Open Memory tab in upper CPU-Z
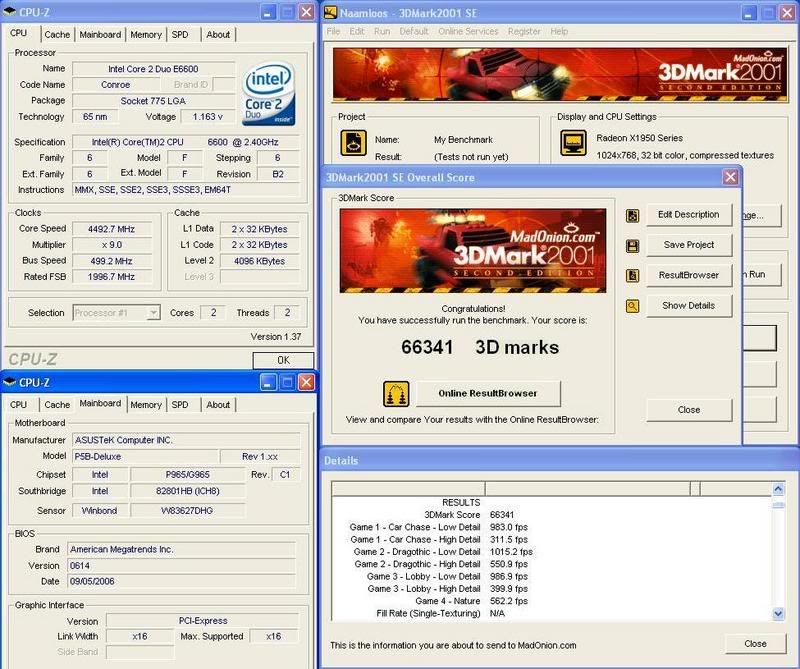This screenshot has width=800, height=669. [146, 35]
